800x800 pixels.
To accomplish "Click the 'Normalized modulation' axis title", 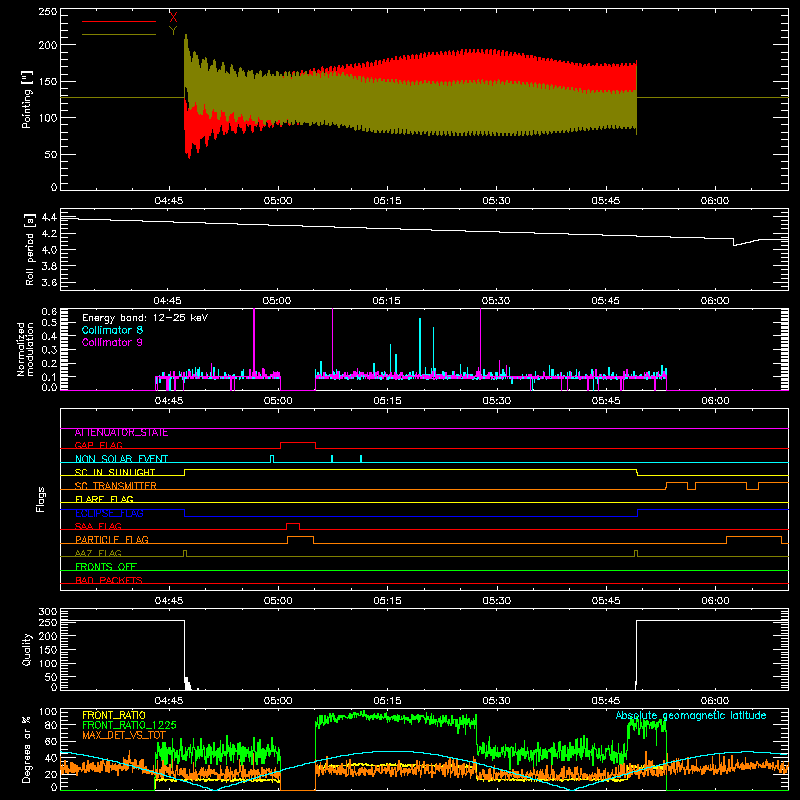I will [25, 349].
